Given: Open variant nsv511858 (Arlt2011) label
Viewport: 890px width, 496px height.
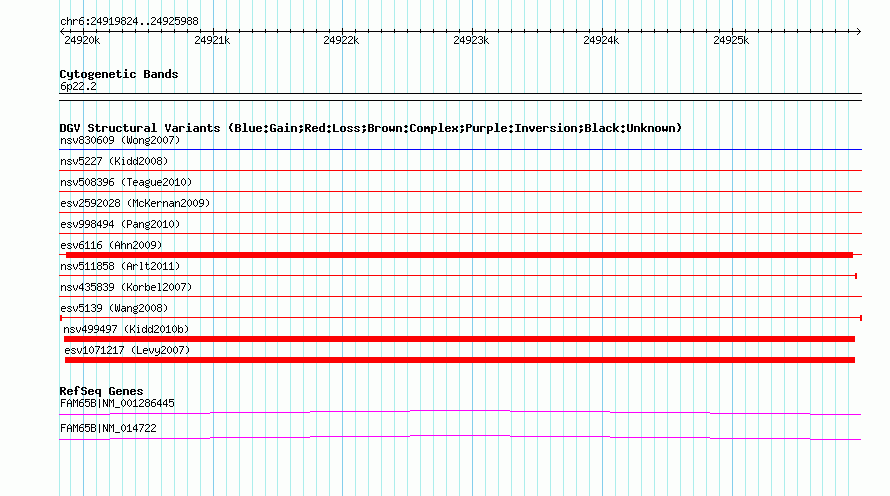Looking at the screenshot, I should (120, 266).
